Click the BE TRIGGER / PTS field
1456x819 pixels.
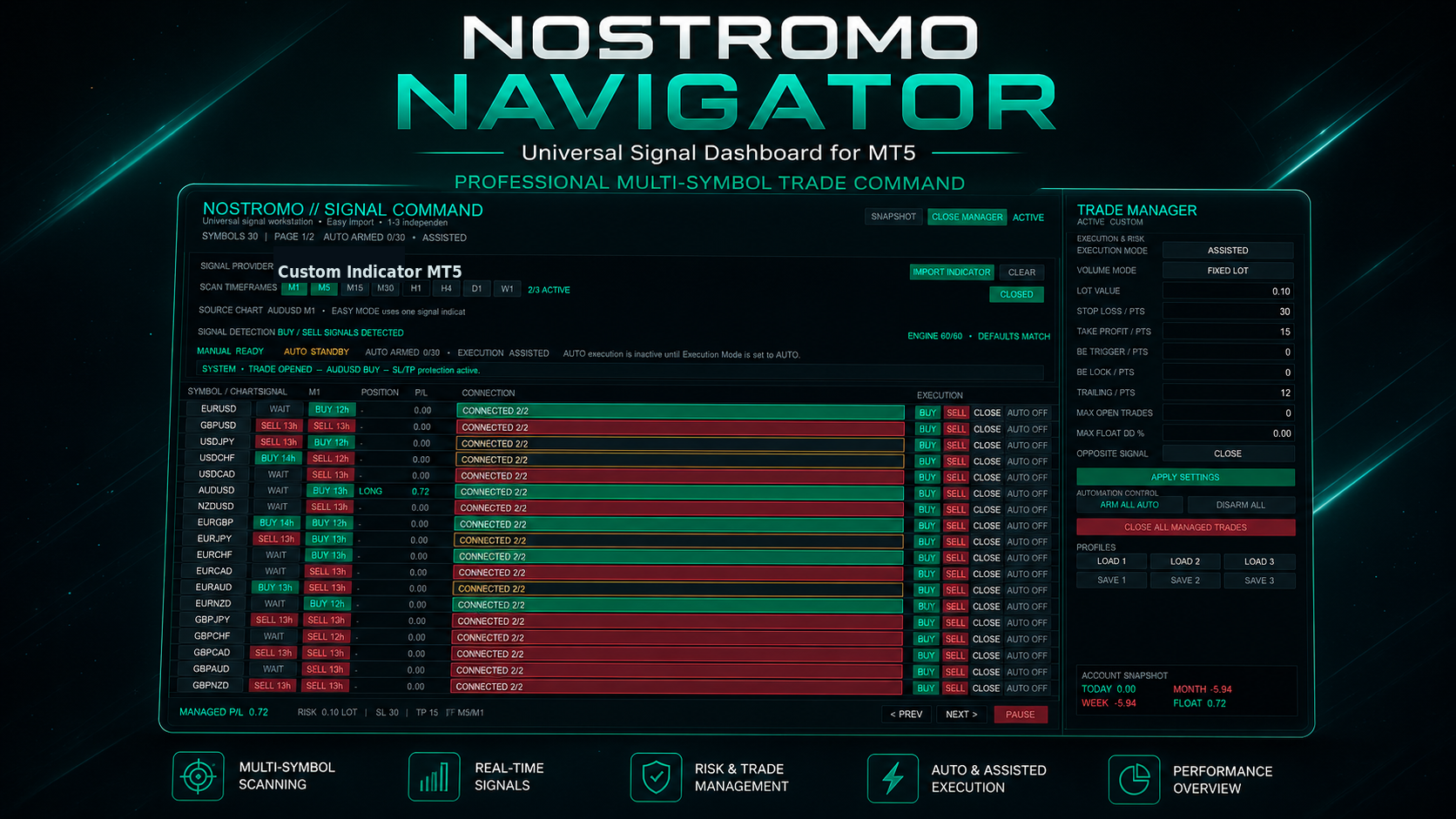click(x=1228, y=352)
